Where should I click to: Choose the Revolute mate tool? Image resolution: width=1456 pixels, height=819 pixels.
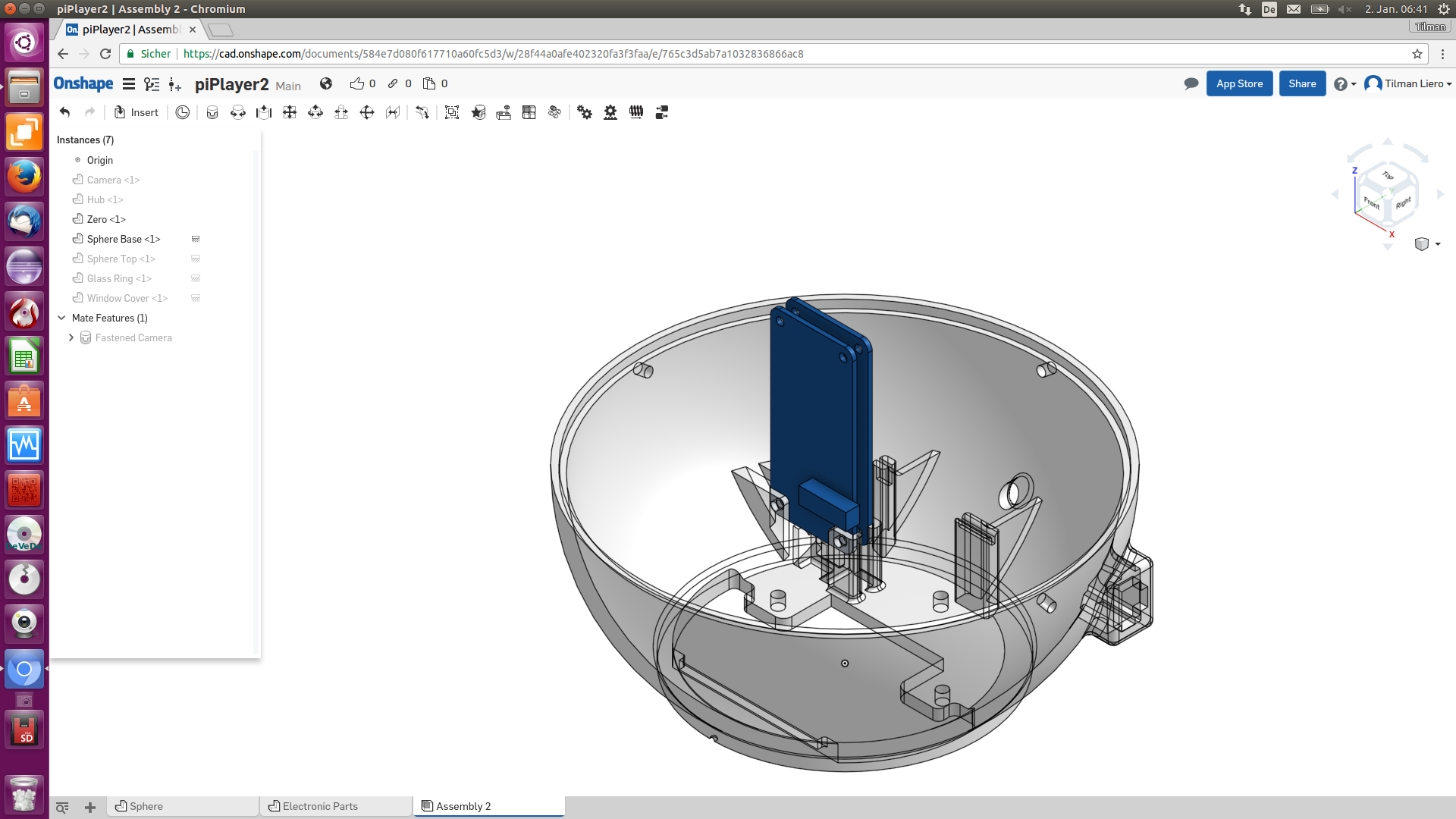click(238, 112)
